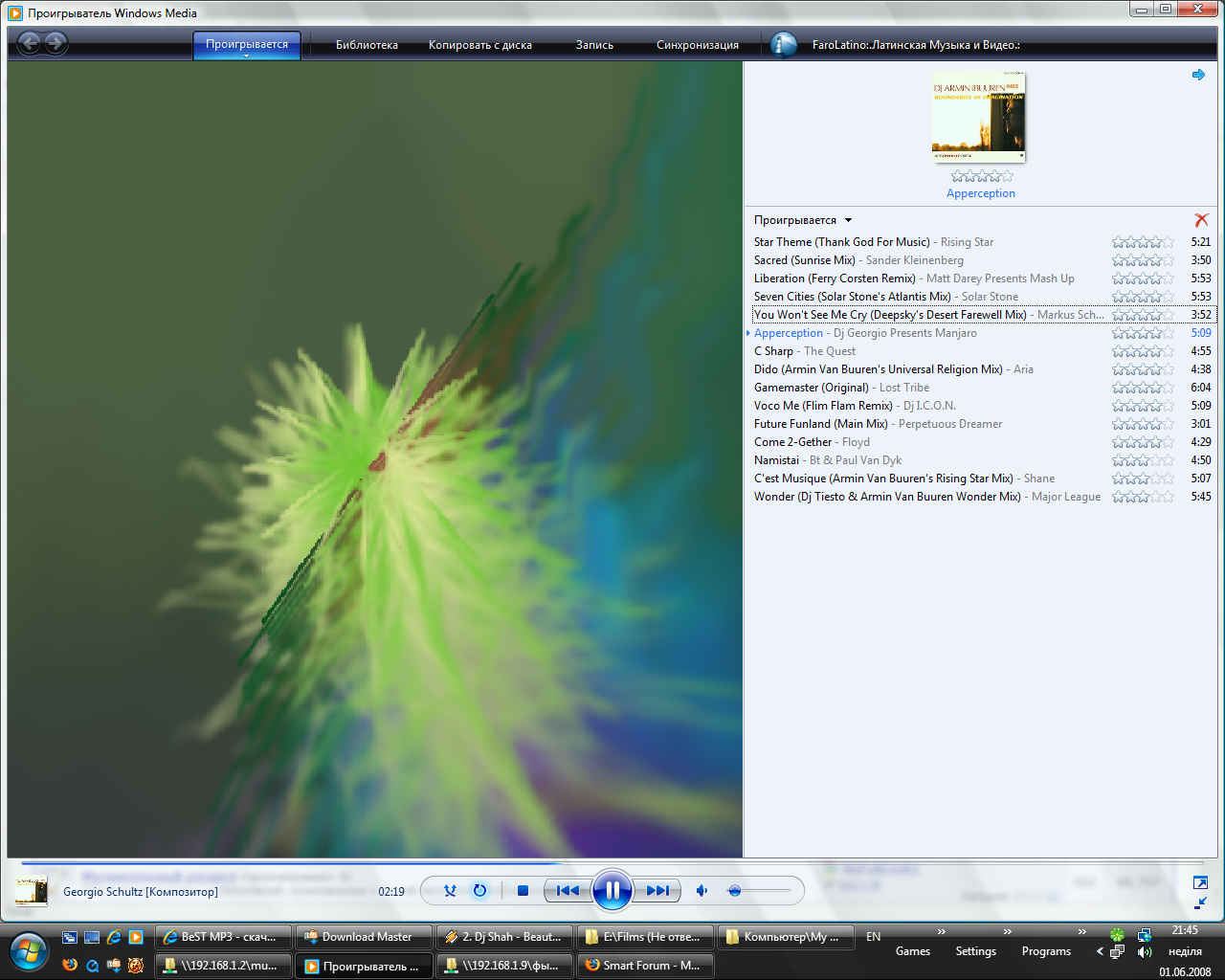1225x980 pixels.
Task: Select Seven Cities track
Action: pyautogui.click(x=982, y=297)
